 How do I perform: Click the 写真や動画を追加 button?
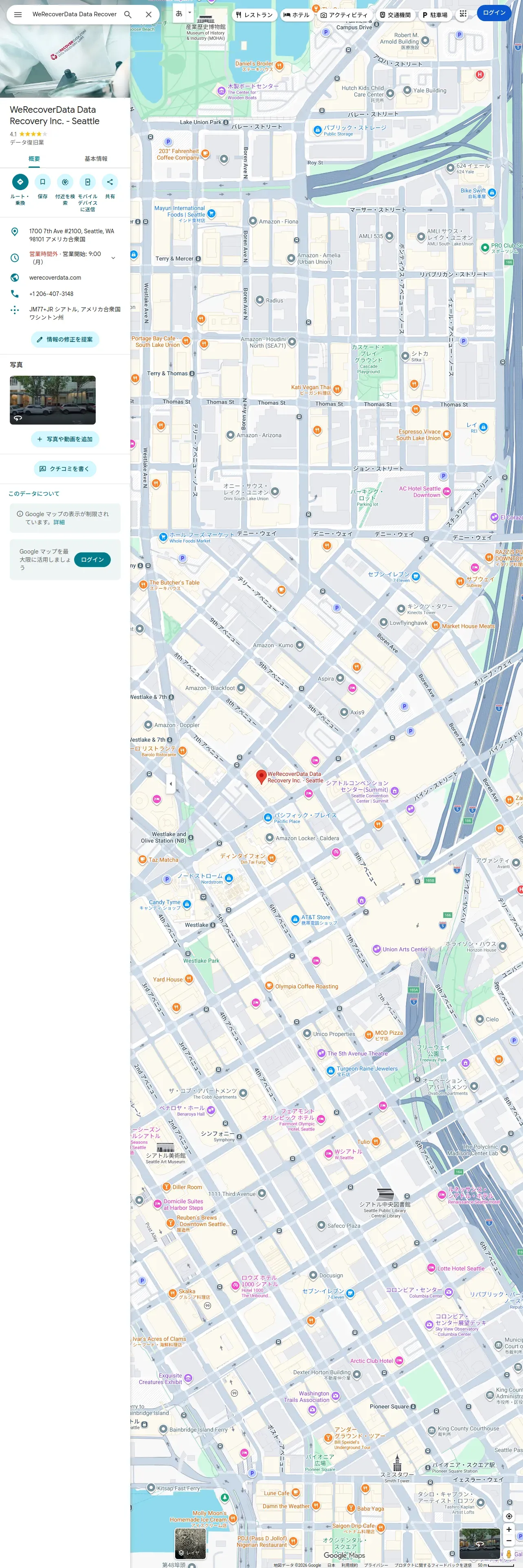coord(65,439)
